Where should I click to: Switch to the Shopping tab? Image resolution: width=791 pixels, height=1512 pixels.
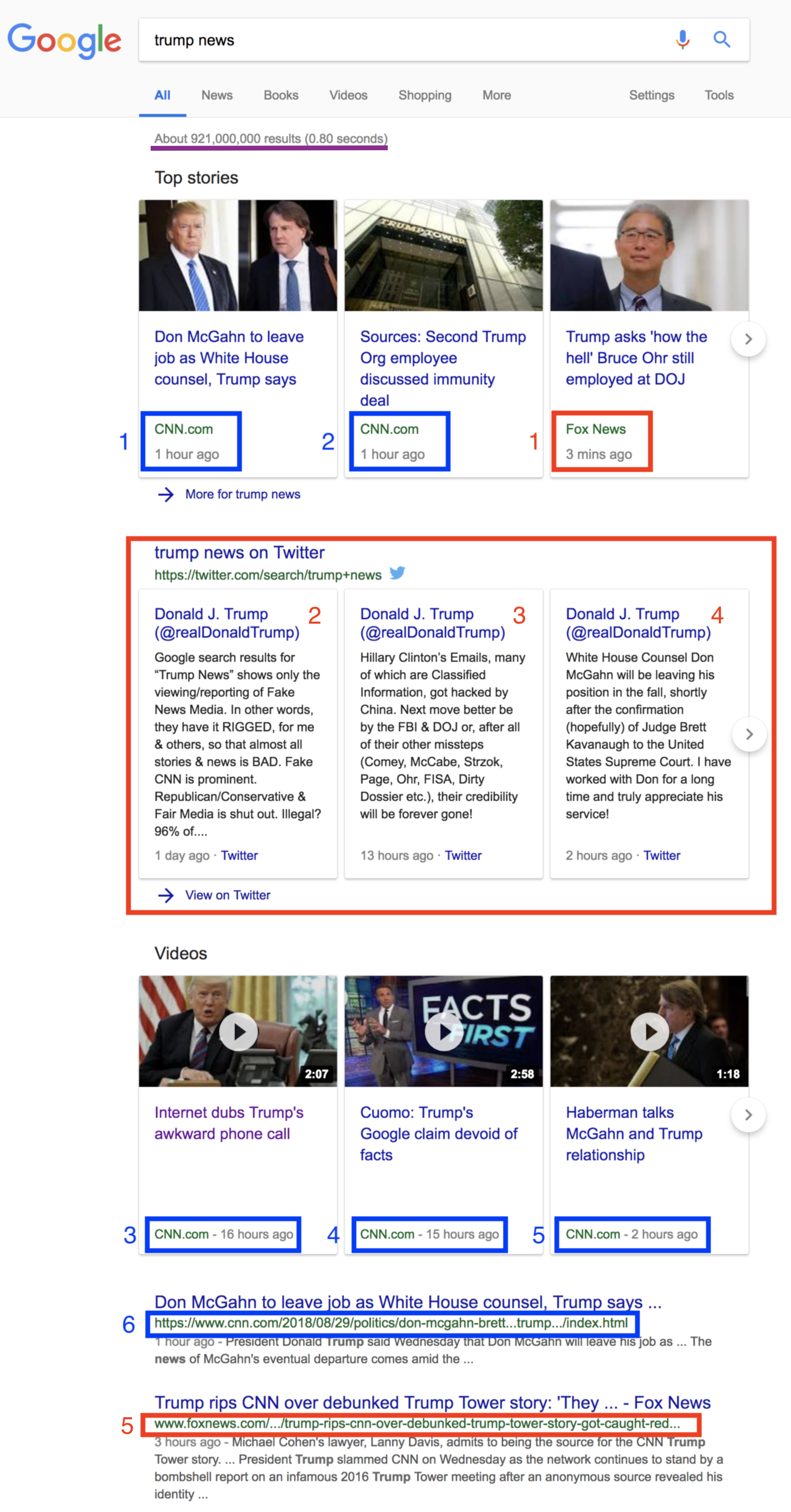coord(425,95)
